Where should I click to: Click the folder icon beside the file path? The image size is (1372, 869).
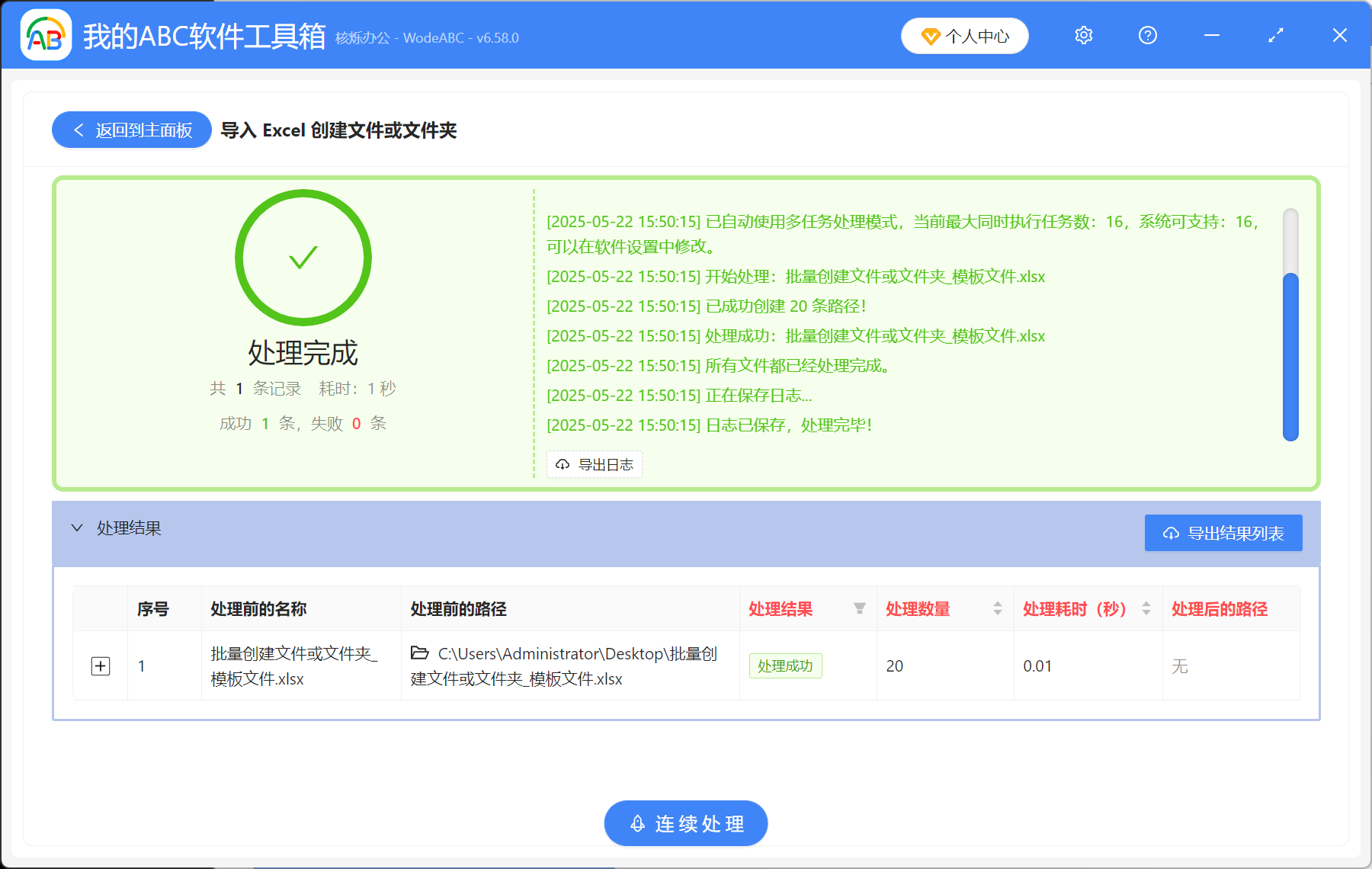419,653
